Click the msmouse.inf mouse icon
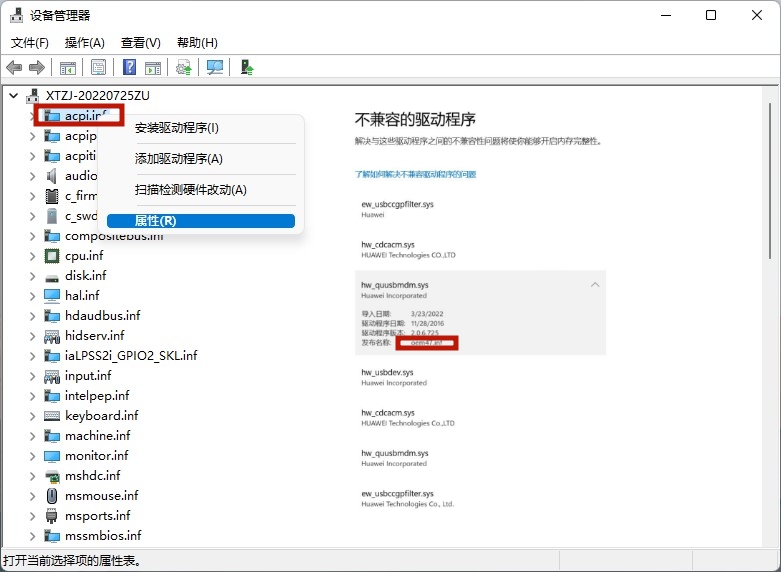The width and height of the screenshot is (781, 572). (52, 496)
